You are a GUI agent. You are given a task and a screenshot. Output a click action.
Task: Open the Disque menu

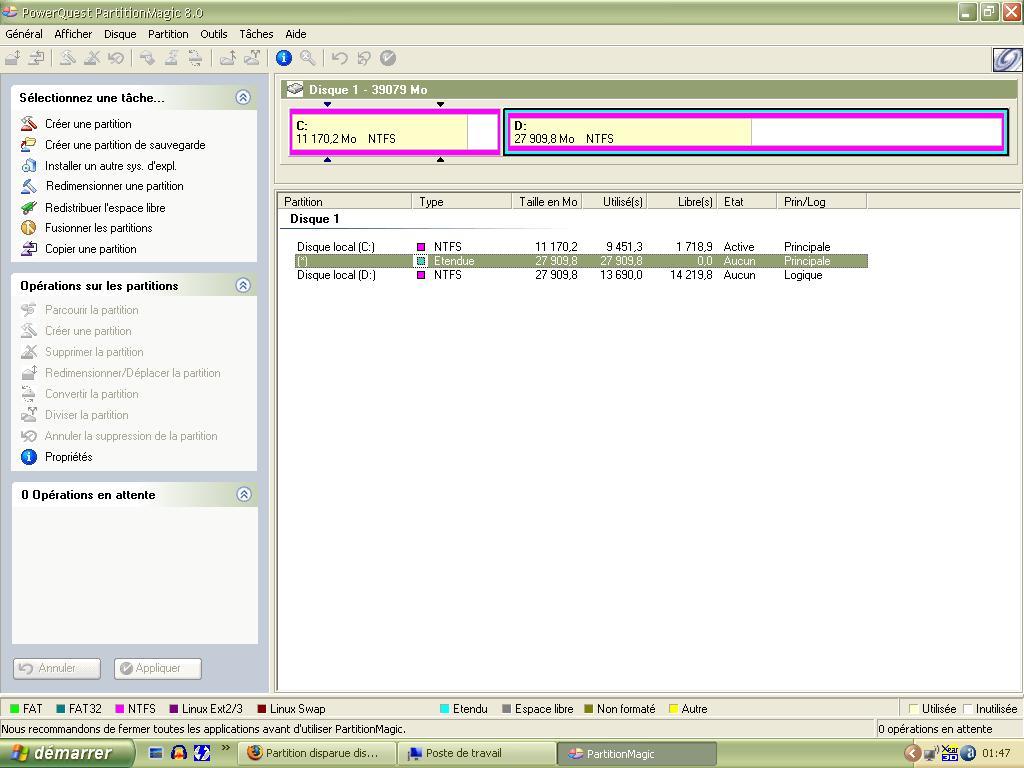pyautogui.click(x=120, y=34)
